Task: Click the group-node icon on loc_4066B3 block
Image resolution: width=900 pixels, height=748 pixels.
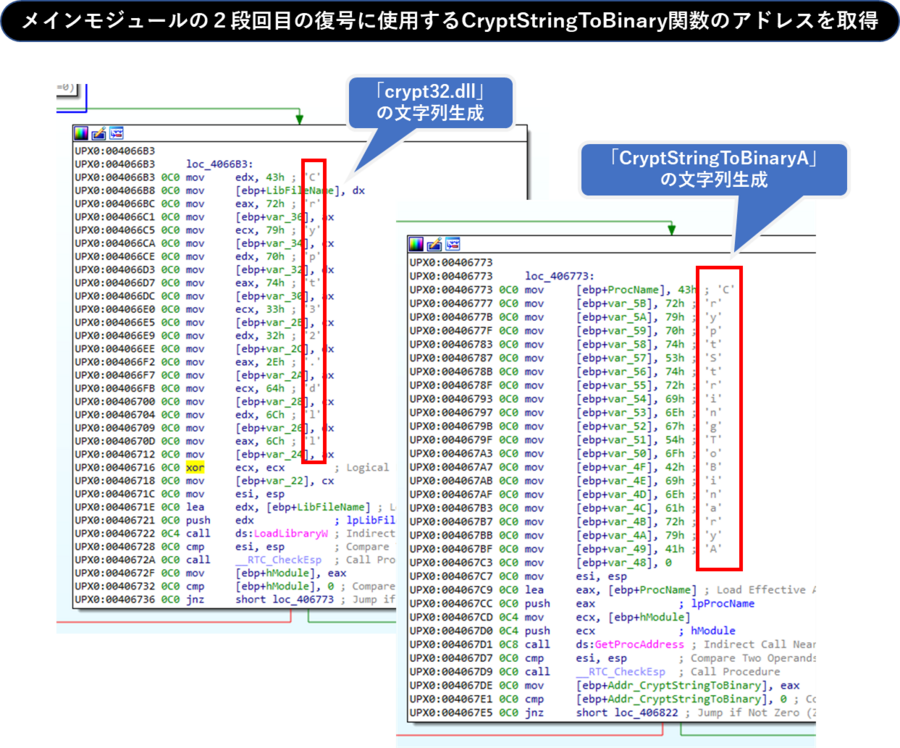Action: (x=116, y=133)
